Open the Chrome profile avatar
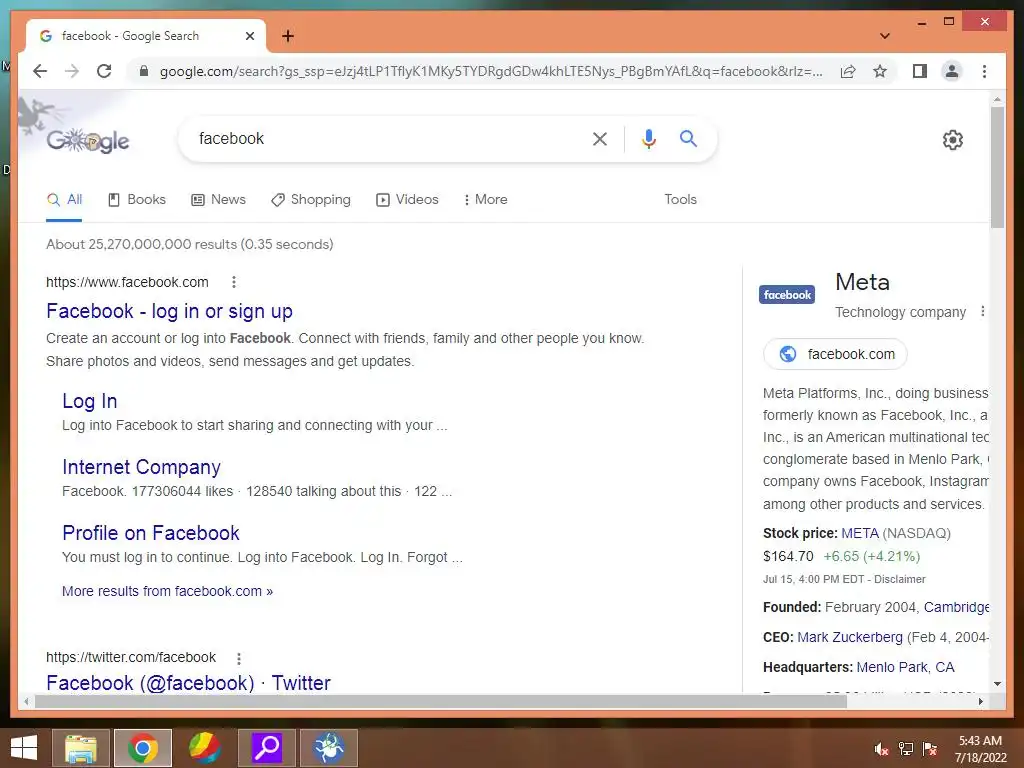Image resolution: width=1024 pixels, height=768 pixels. coord(952,71)
